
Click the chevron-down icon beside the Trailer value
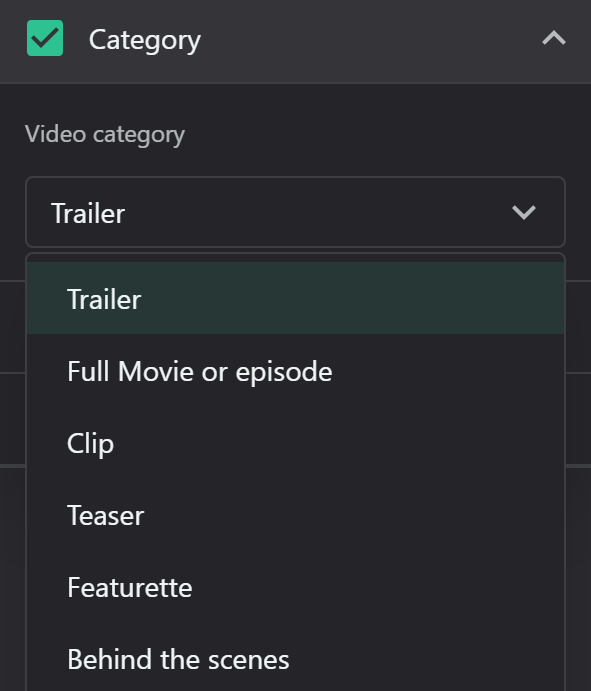pos(524,212)
